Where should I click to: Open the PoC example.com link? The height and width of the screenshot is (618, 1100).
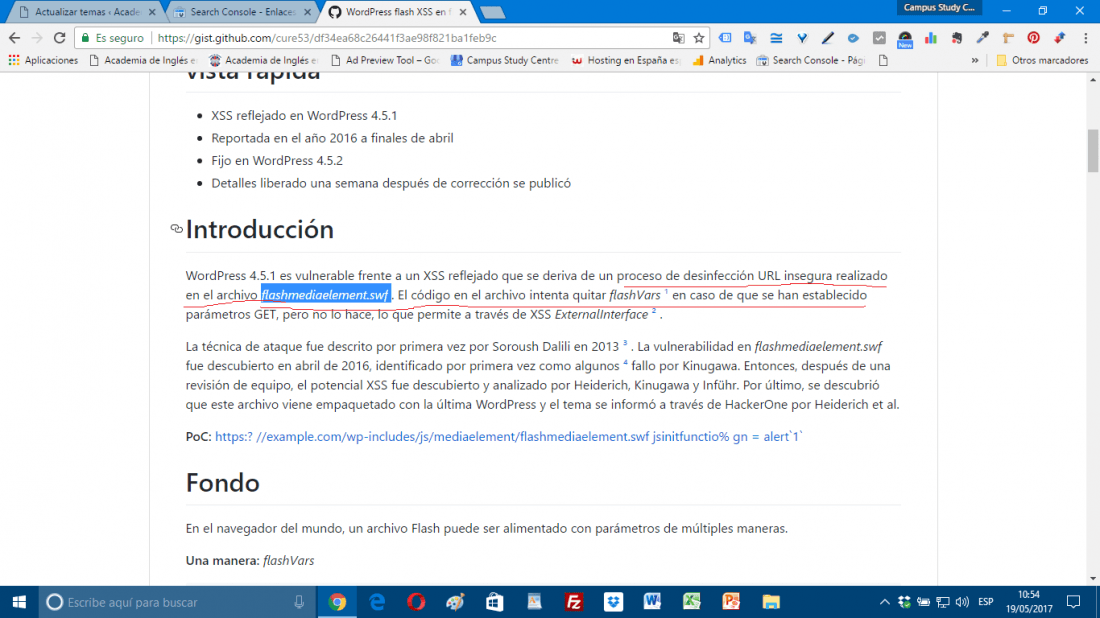pyautogui.click(x=509, y=436)
